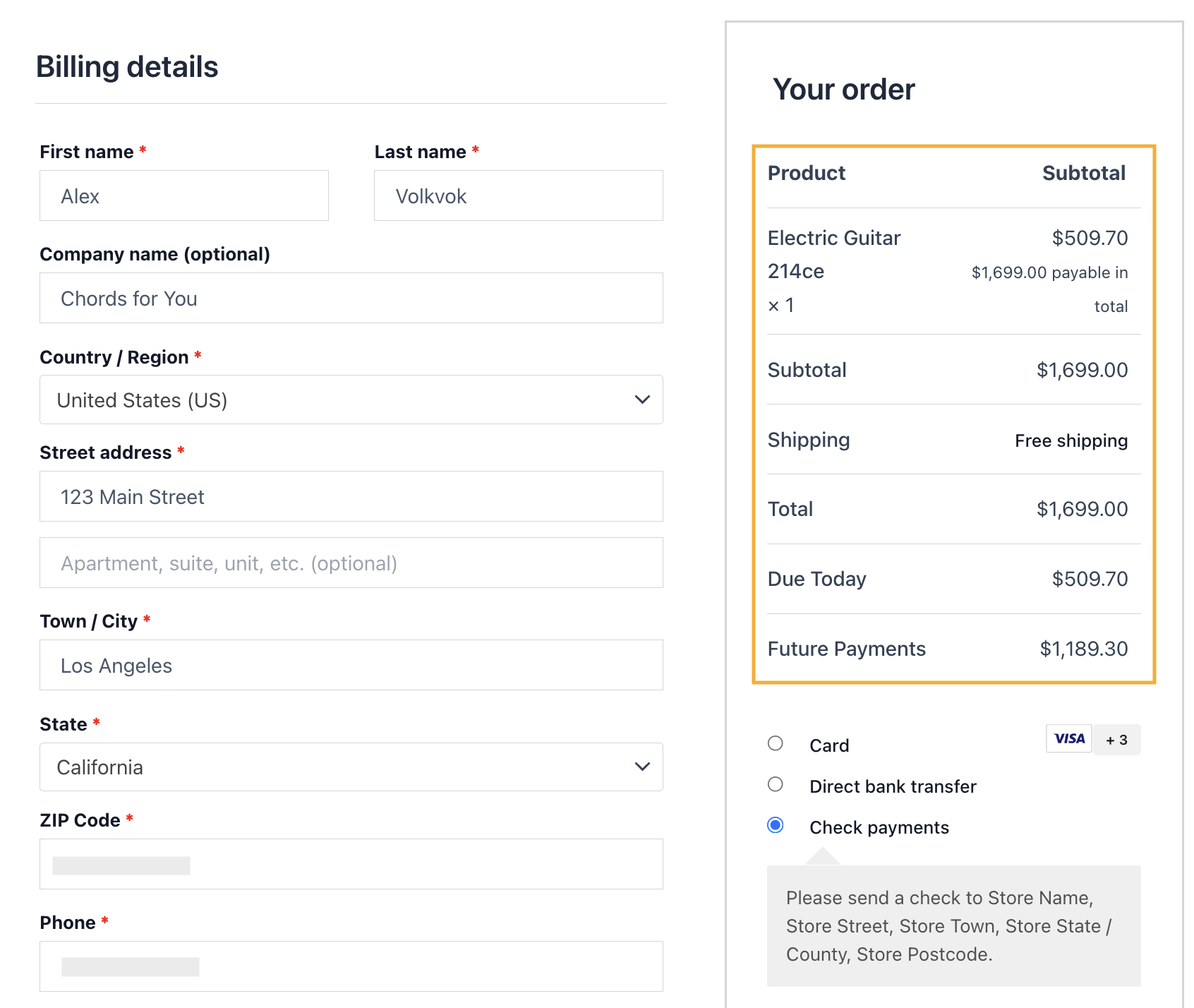
Task: Choose Direct bank transfer payment option
Action: click(776, 784)
